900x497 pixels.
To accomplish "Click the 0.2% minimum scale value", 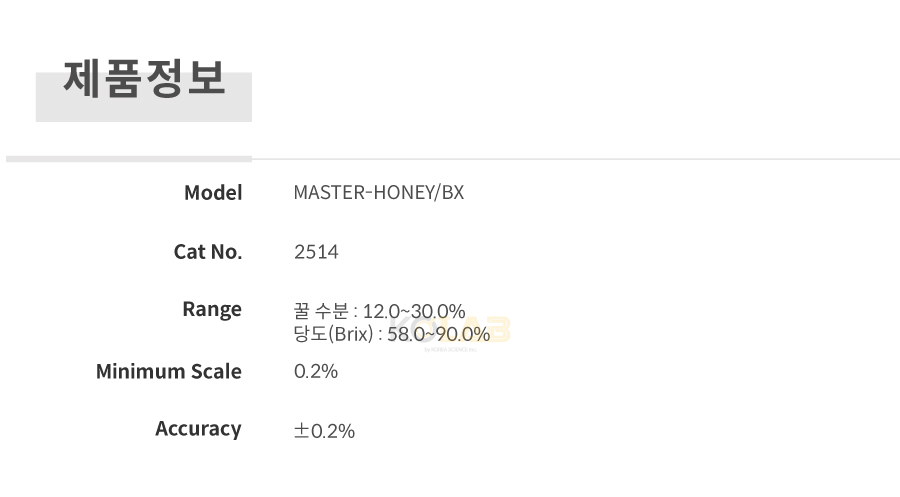I will (x=316, y=371).
